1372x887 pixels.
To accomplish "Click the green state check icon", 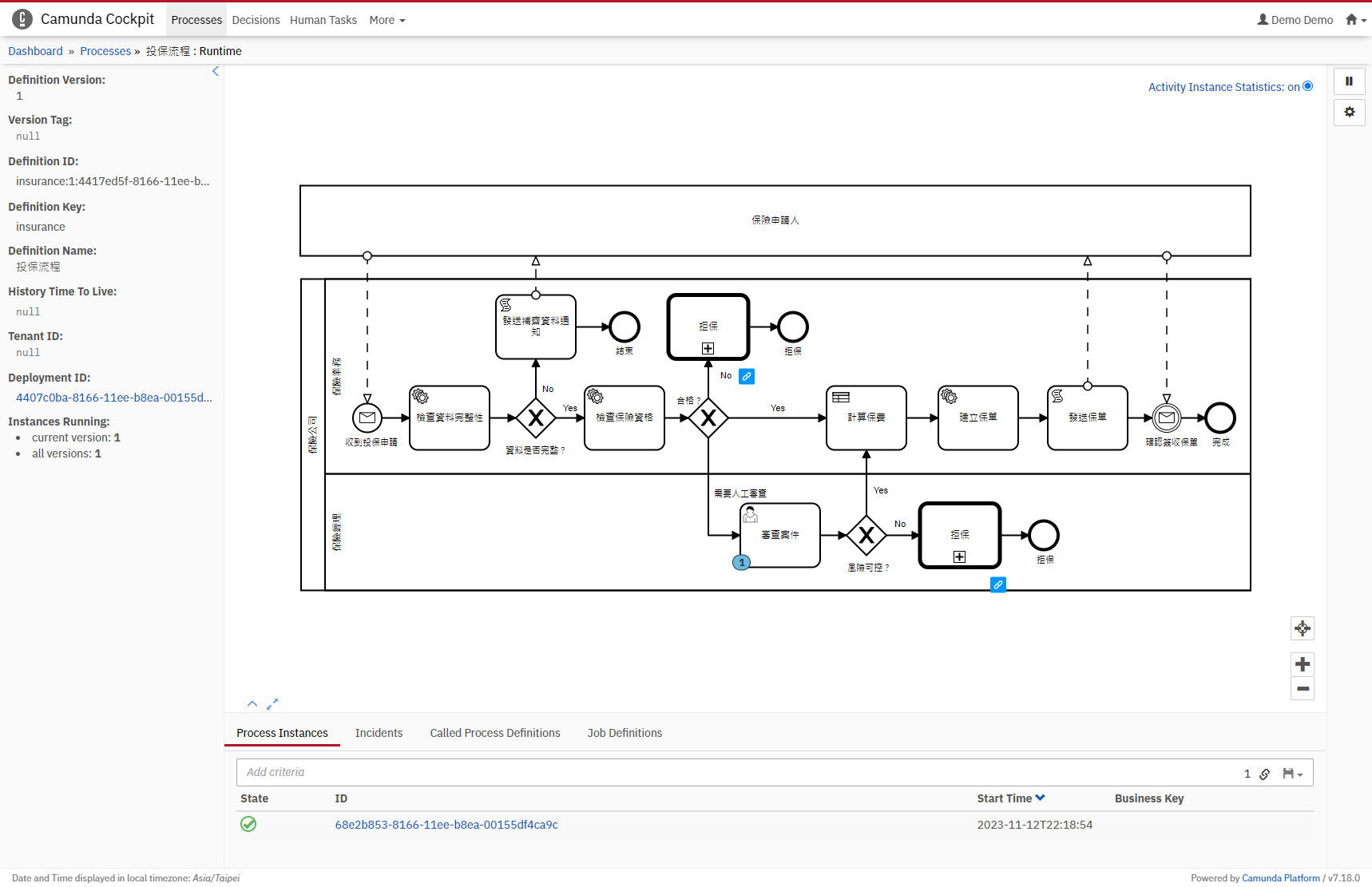I will [248, 824].
